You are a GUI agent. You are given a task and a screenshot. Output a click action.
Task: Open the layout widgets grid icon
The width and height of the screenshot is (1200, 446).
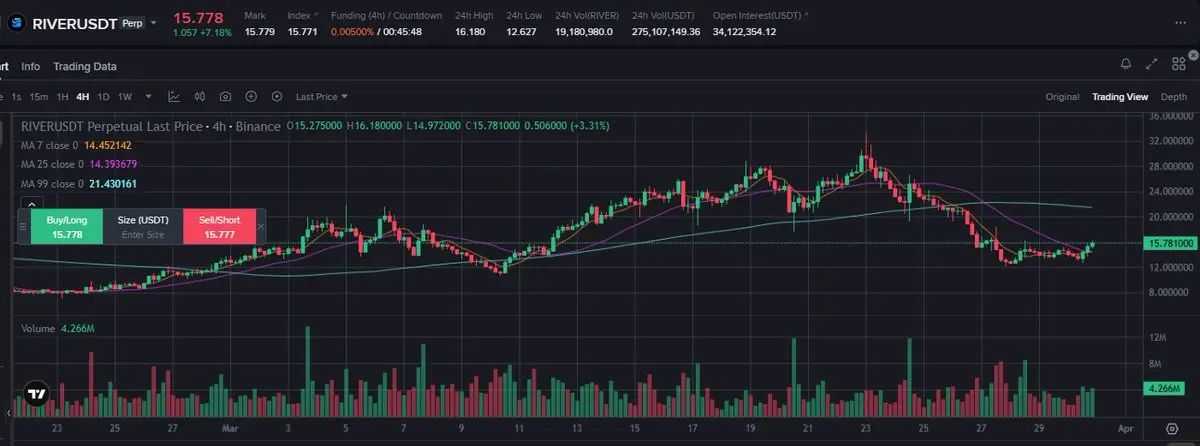coord(1177,64)
